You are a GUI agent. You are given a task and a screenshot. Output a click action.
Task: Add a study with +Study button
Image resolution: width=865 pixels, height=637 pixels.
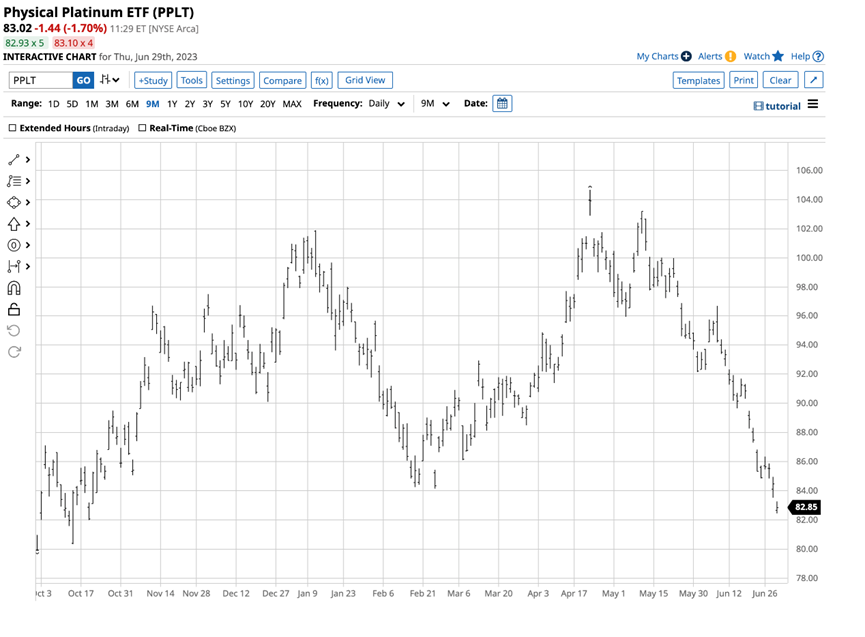point(153,80)
